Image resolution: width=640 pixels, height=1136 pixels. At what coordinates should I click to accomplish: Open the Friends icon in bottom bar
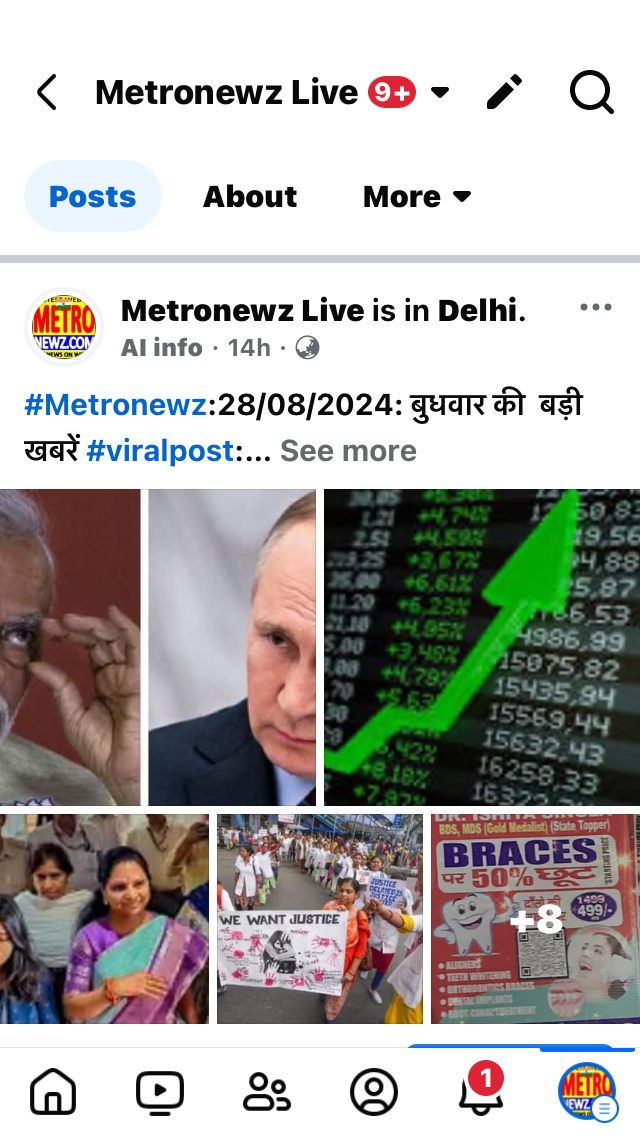(266, 1092)
